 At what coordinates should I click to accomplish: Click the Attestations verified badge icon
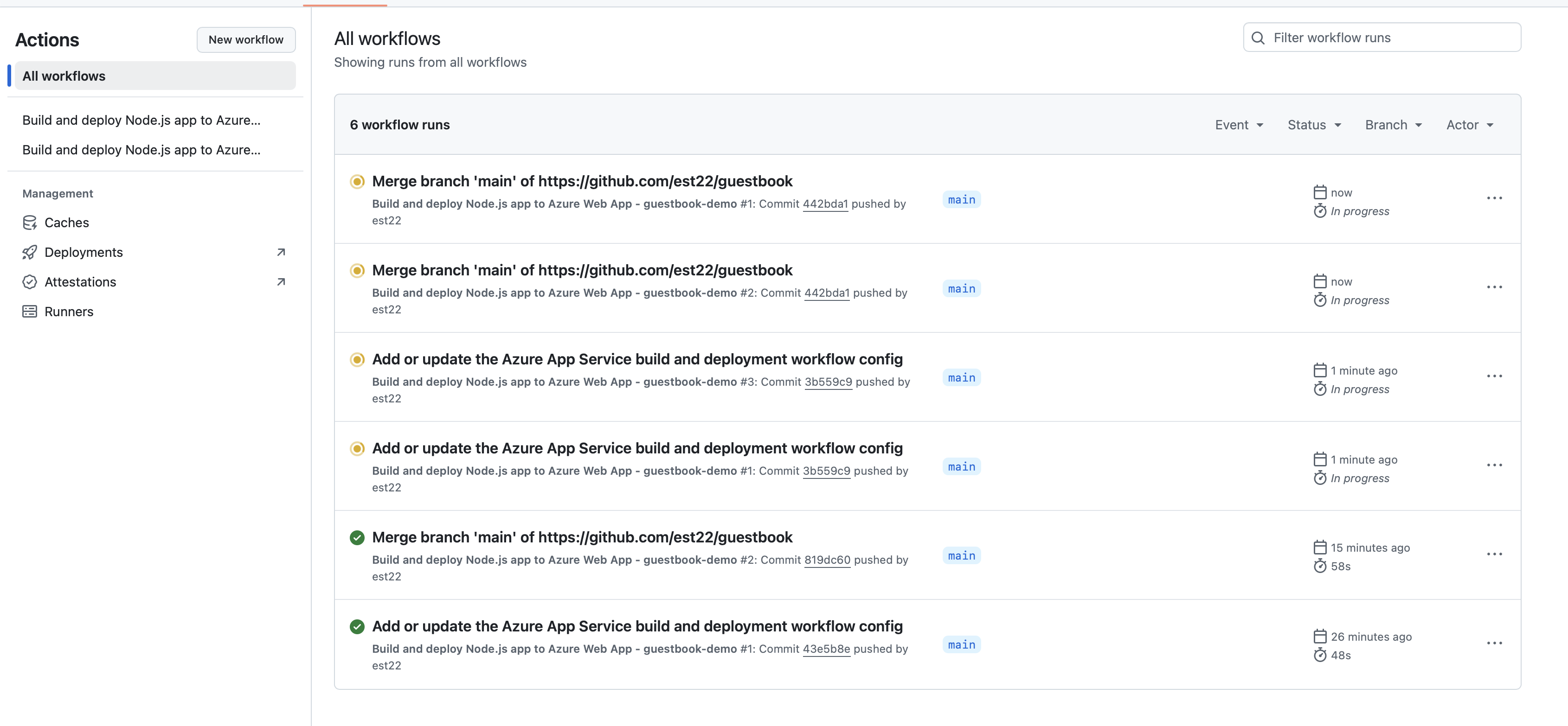[x=29, y=282]
